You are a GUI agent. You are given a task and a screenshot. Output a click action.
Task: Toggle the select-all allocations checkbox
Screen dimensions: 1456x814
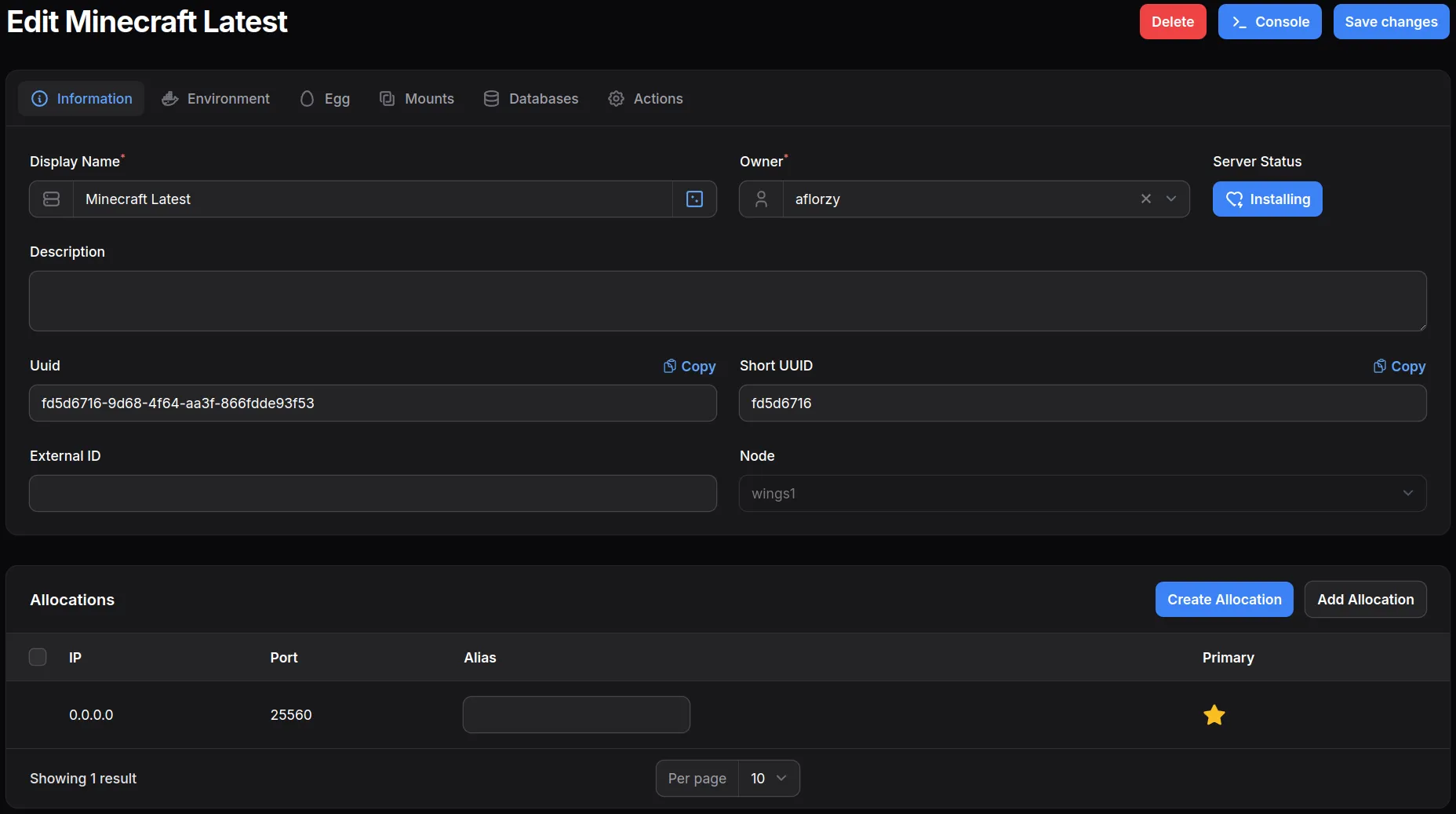(38, 657)
